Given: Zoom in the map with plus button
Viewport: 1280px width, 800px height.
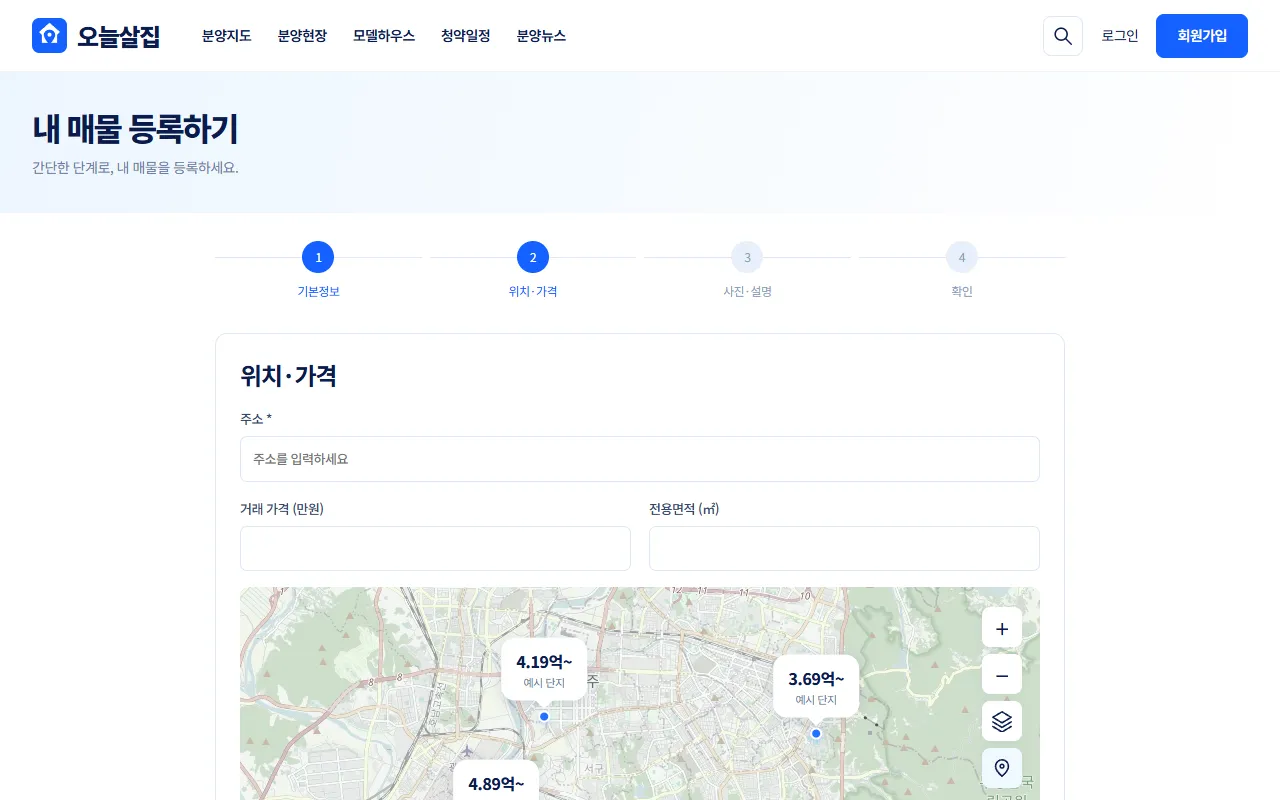Looking at the screenshot, I should tap(1002, 628).
